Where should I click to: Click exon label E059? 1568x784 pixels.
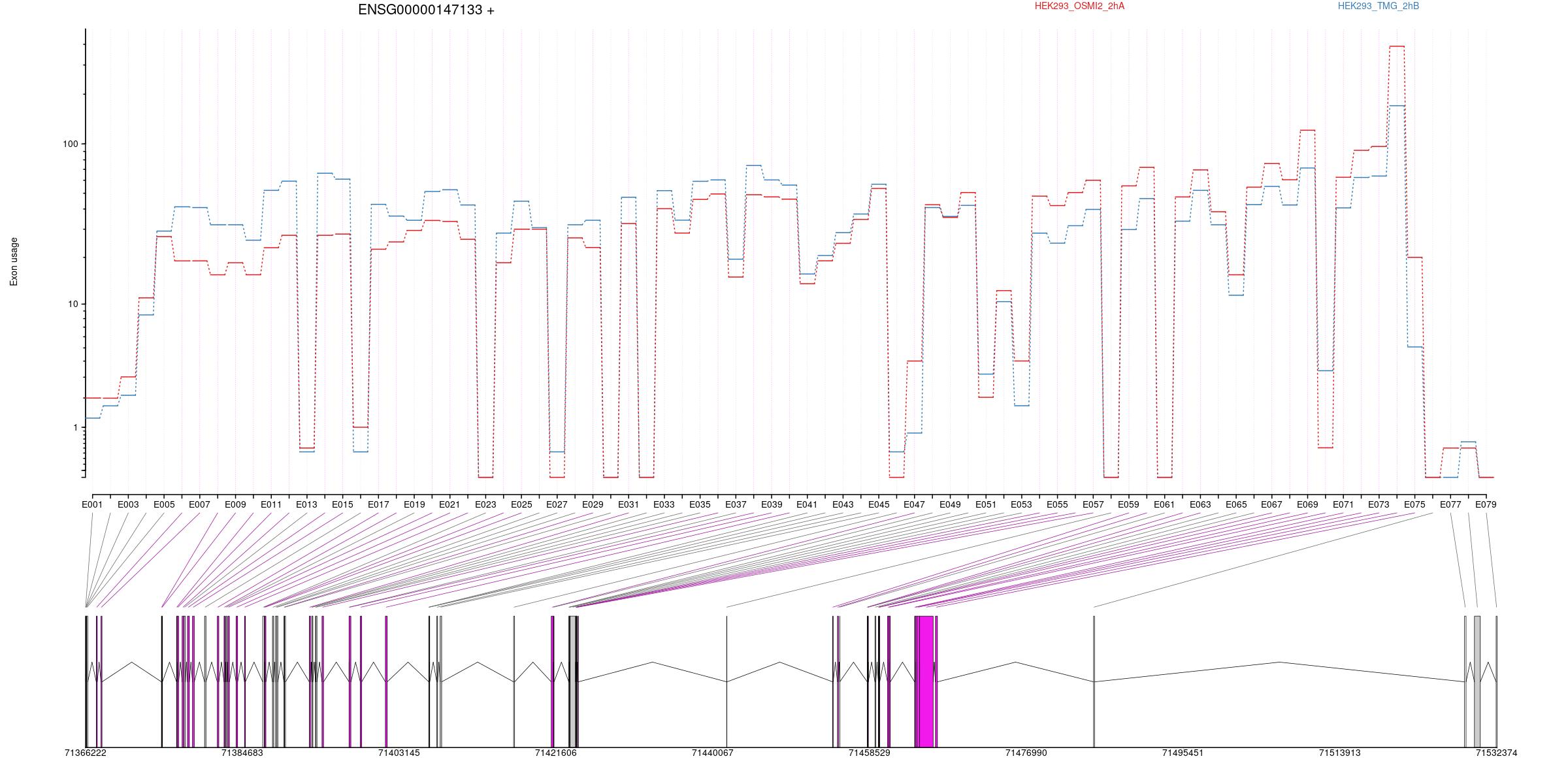click(x=1128, y=504)
